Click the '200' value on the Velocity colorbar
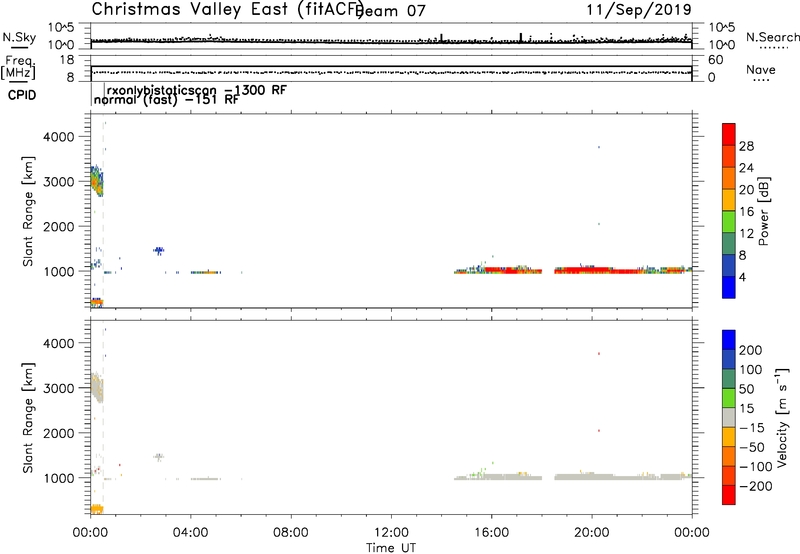 (751, 350)
